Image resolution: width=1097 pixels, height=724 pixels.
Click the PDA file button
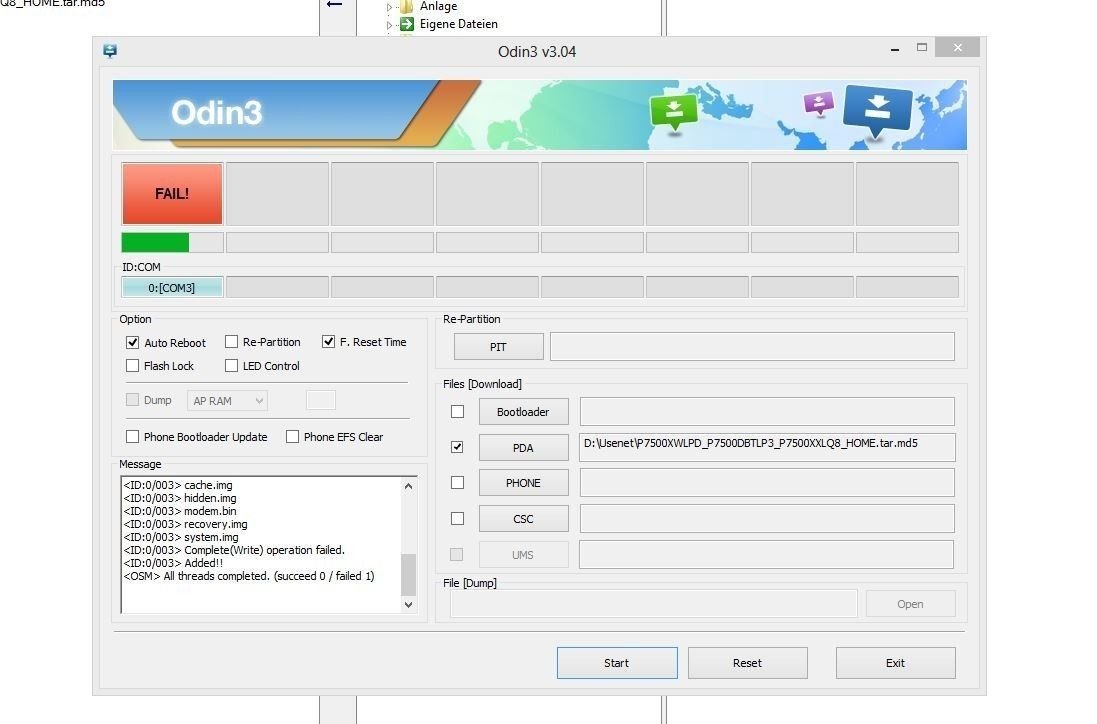tap(523, 447)
